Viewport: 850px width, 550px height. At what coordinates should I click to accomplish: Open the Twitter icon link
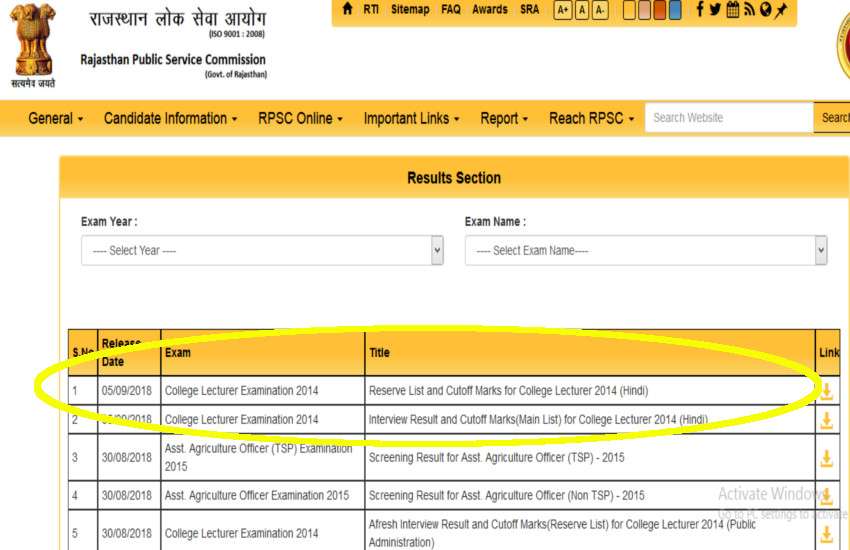coord(716,10)
